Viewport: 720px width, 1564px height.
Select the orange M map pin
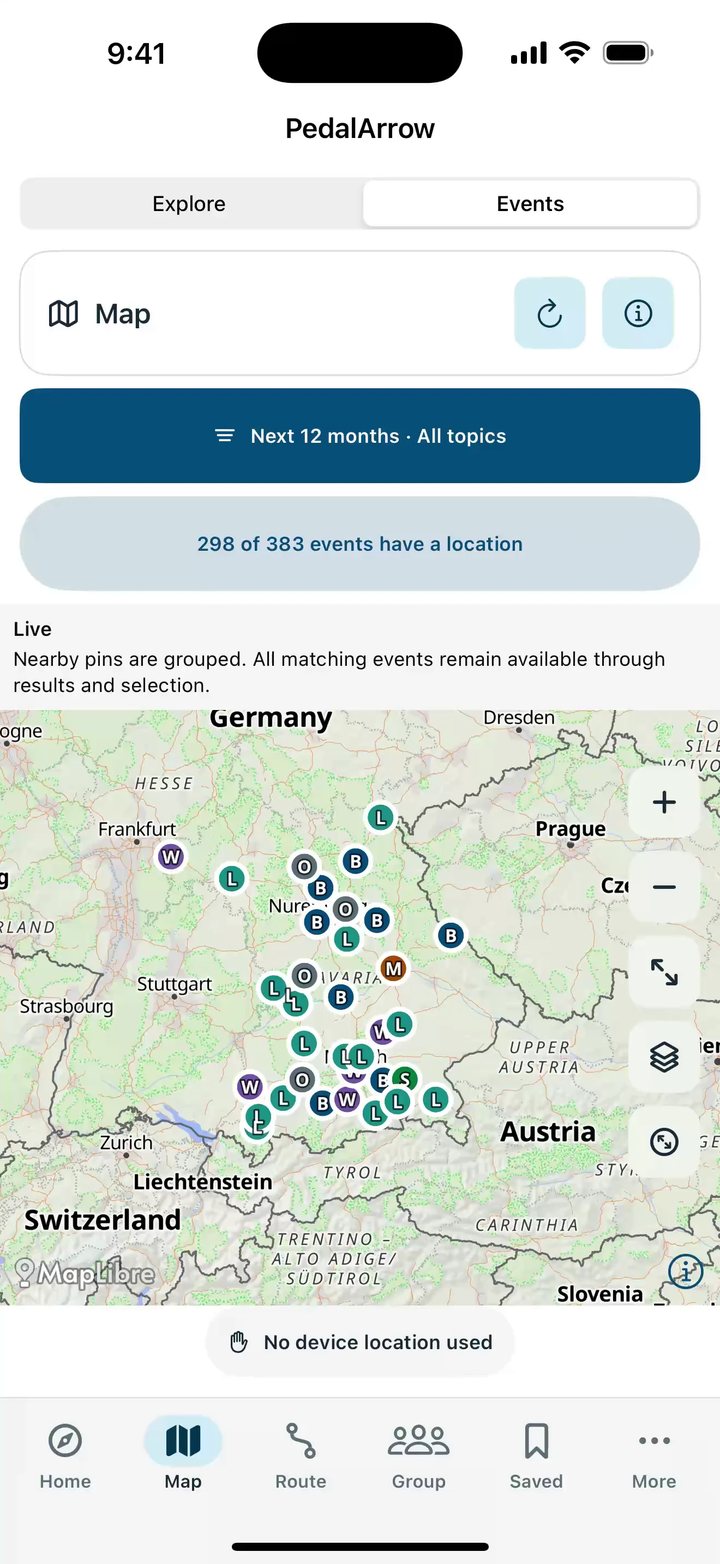[394, 968]
